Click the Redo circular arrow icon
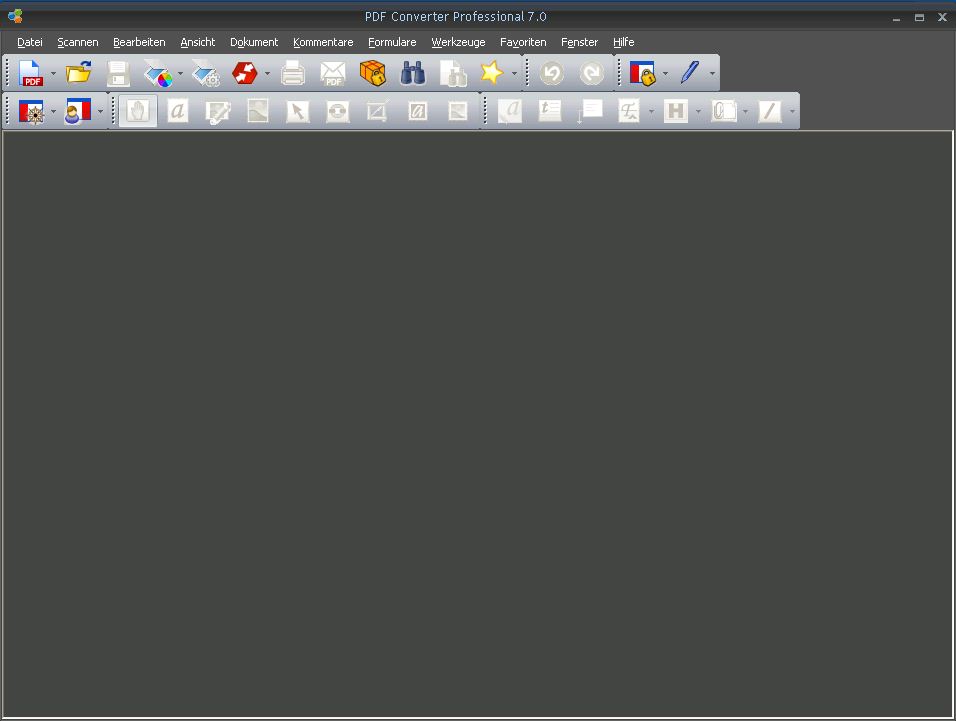Viewport: 956px width, 721px height. point(591,73)
